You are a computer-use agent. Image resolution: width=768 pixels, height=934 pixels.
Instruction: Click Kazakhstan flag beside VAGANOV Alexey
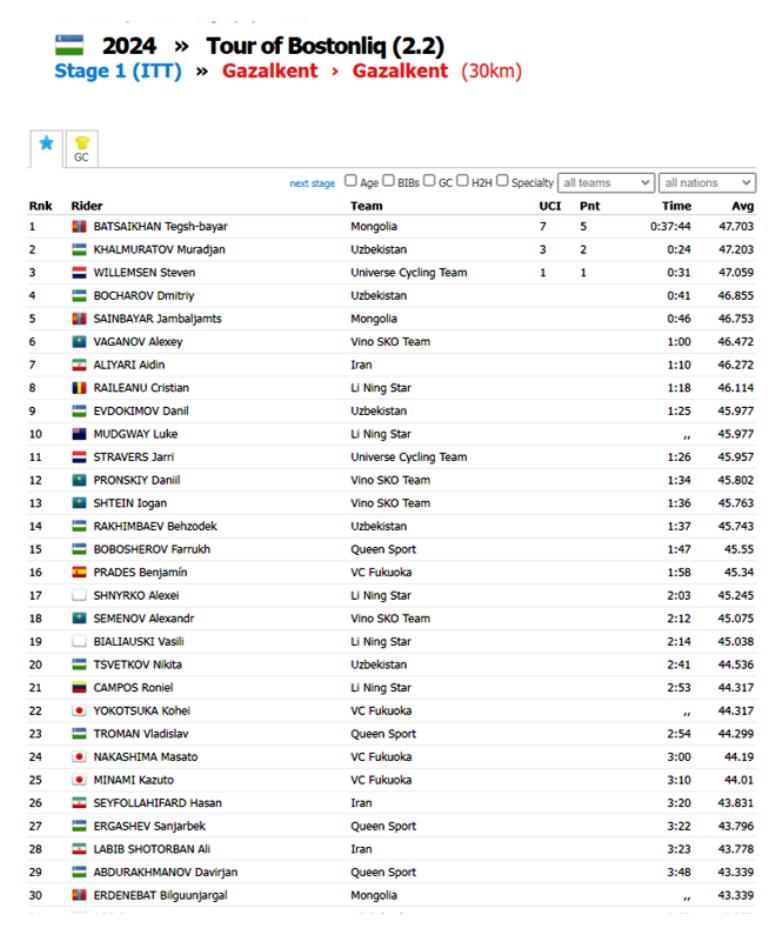pyautogui.click(x=79, y=342)
